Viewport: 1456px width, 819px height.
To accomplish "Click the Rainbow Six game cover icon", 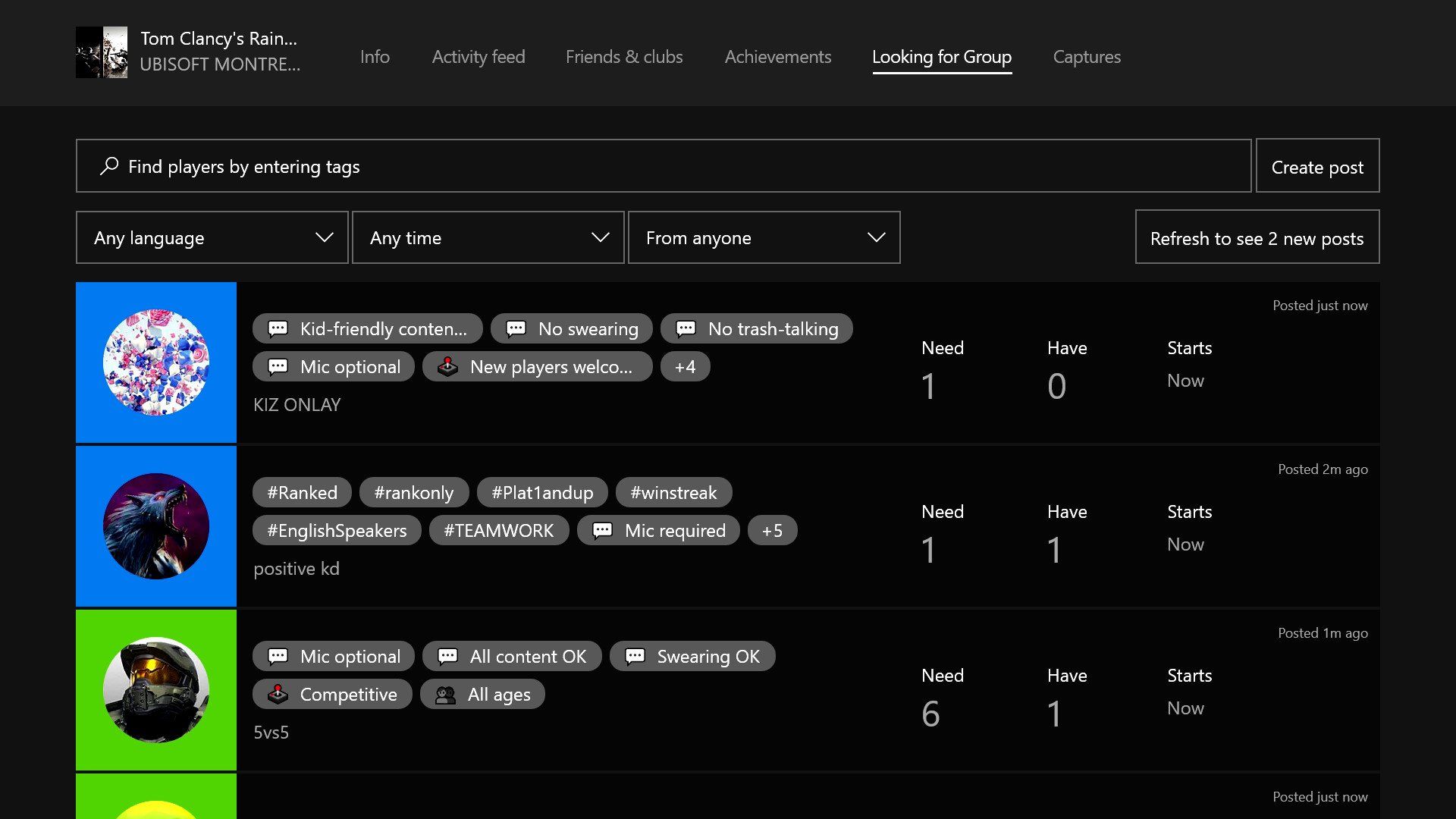I will [x=102, y=52].
